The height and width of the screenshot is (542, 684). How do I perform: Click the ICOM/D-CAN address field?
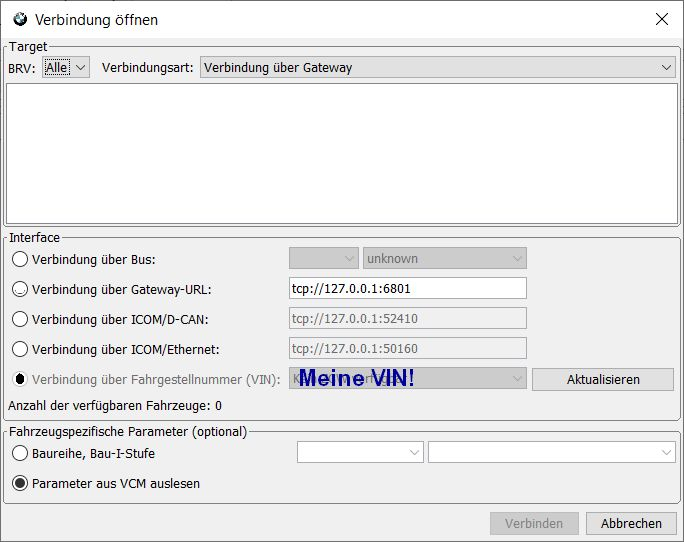click(407, 318)
